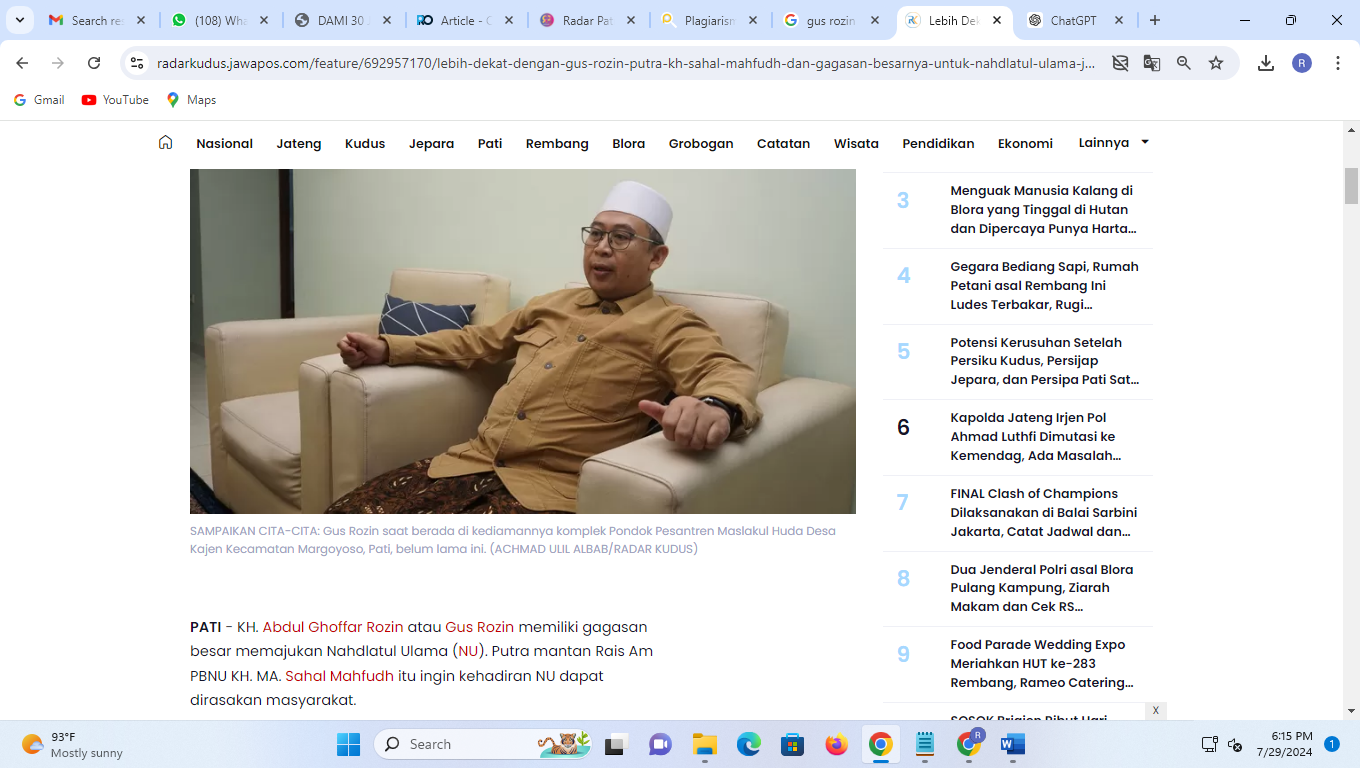The image size is (1360, 768).
Task: Switch to the Gmail Search results tab
Action: [97, 20]
